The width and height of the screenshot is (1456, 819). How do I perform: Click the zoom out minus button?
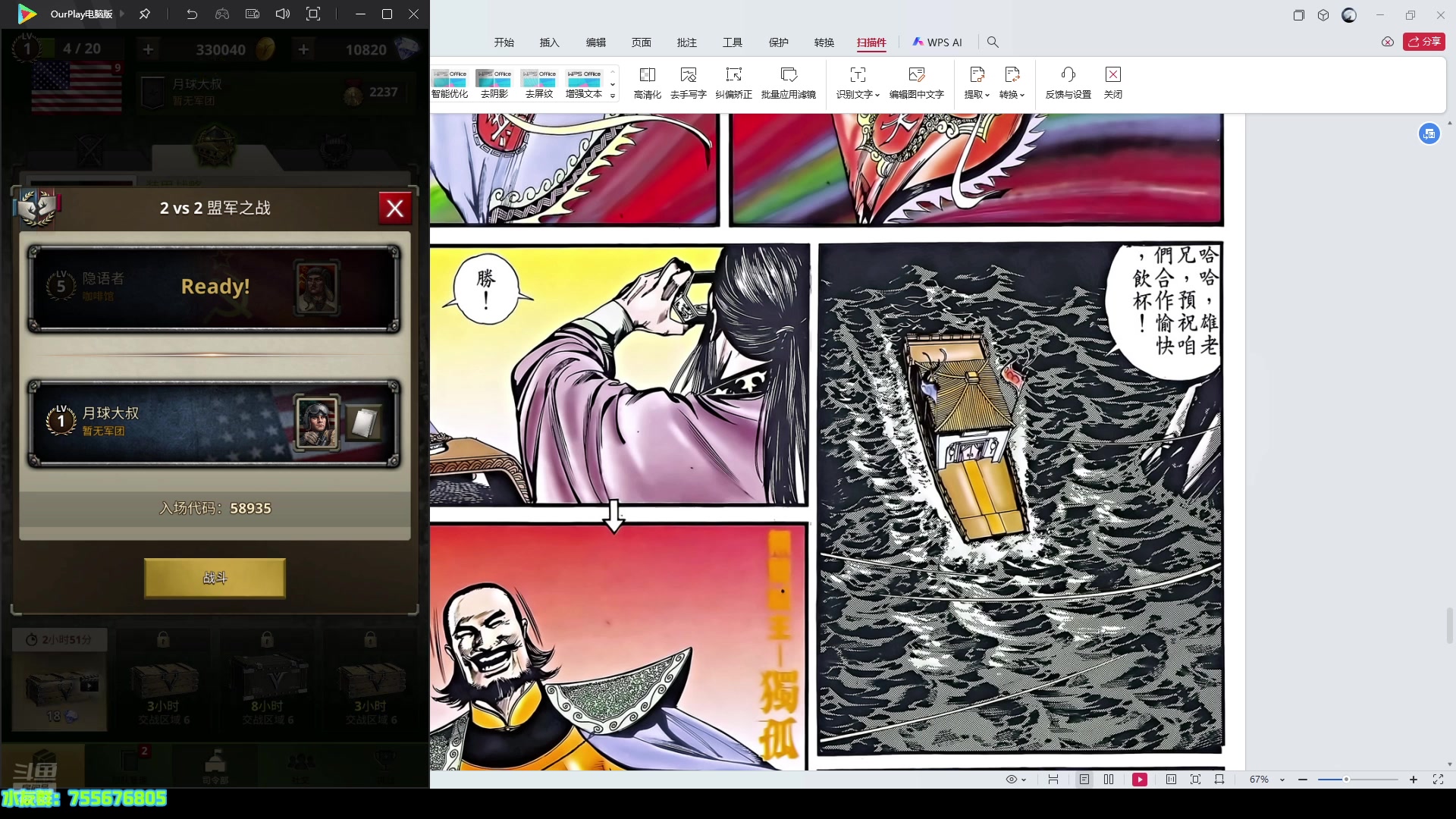pos(1303,780)
